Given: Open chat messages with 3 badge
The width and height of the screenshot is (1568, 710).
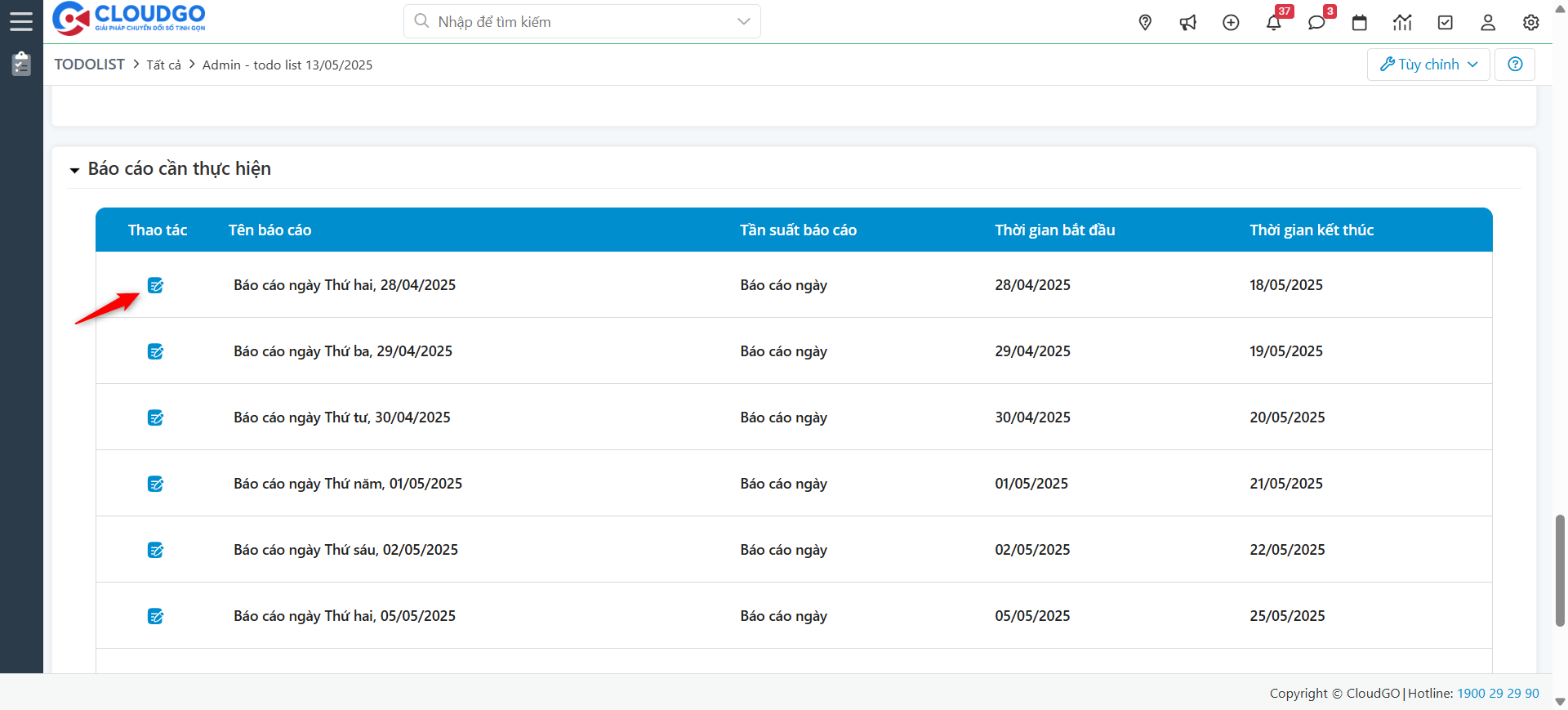Looking at the screenshot, I should [1316, 22].
